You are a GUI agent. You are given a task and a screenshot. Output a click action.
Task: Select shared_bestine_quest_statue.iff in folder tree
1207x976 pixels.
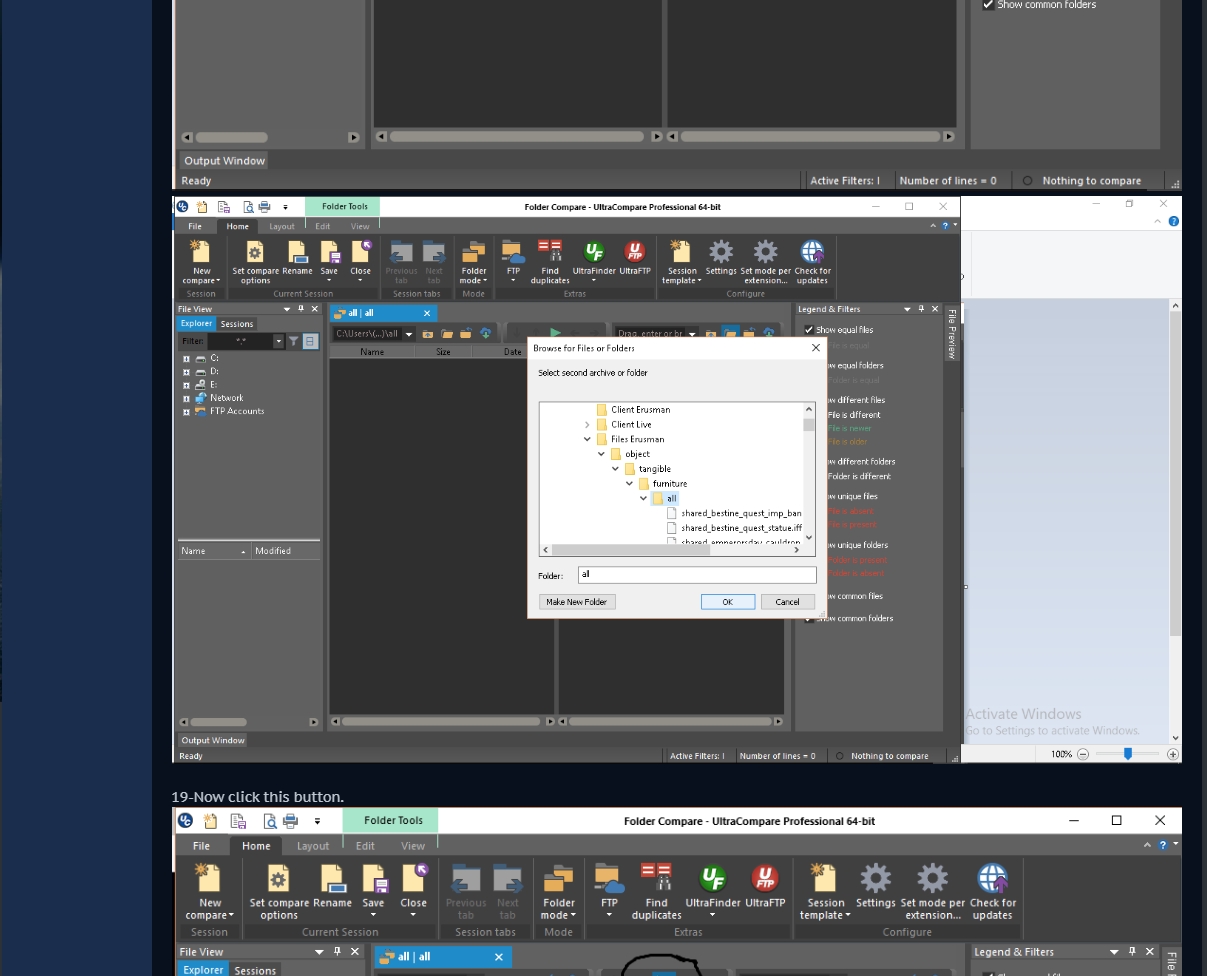[x=741, y=528]
